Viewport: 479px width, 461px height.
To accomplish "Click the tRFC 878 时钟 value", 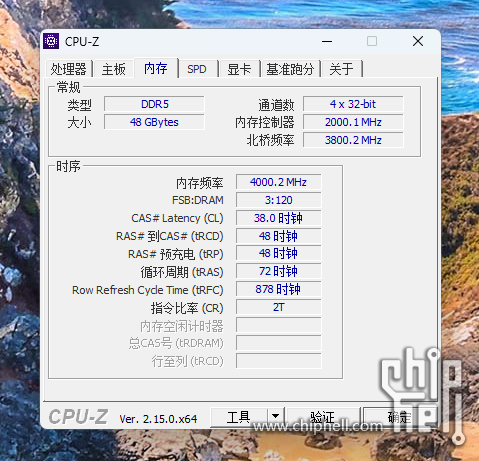I will click(x=279, y=289).
